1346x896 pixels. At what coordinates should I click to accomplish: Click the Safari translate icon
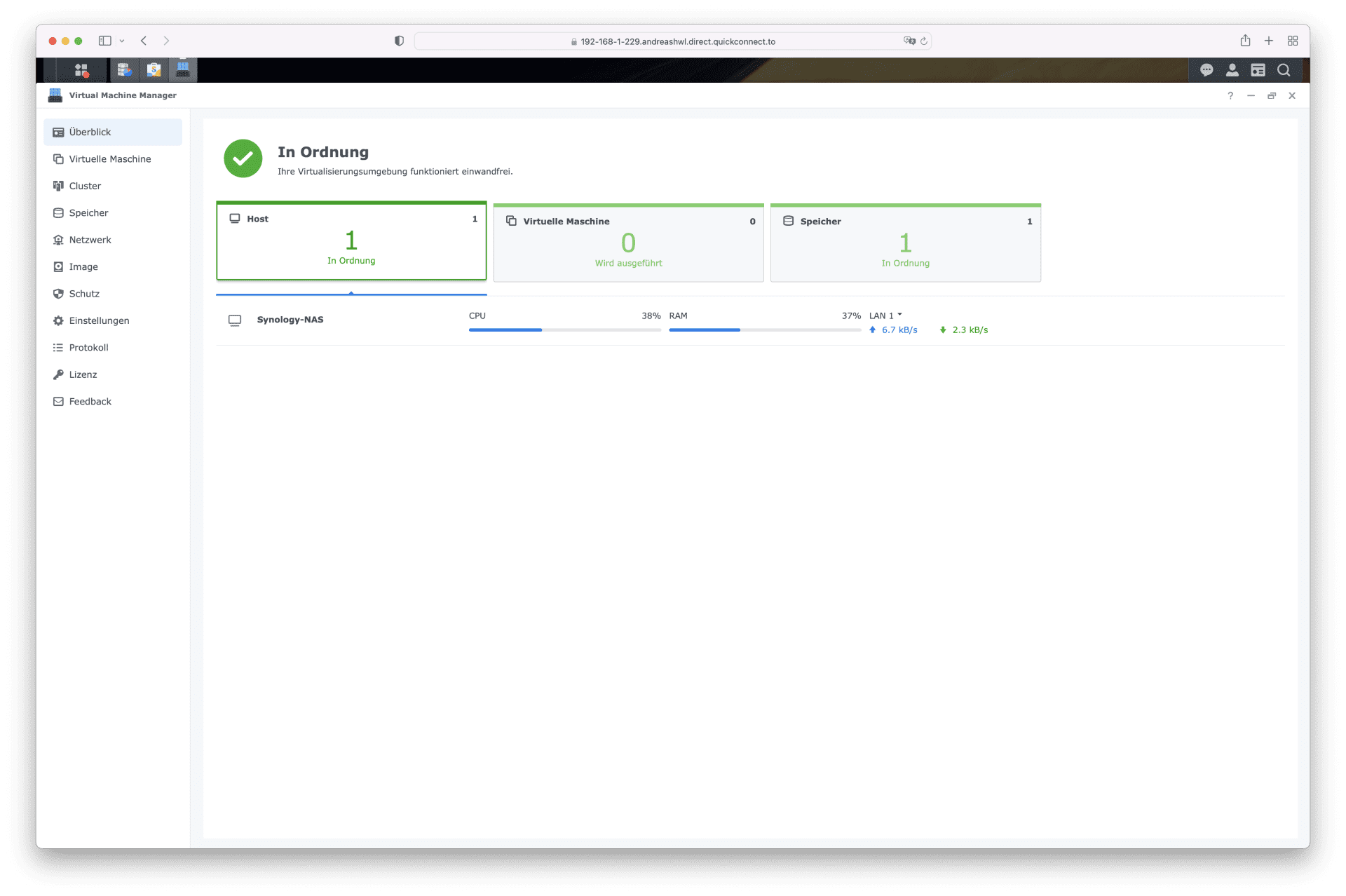point(909,41)
